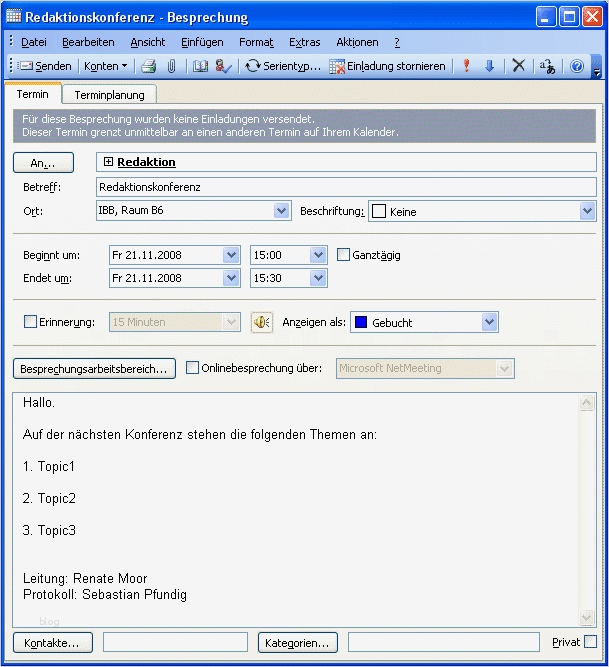Click the An... recipients button

click(43, 163)
